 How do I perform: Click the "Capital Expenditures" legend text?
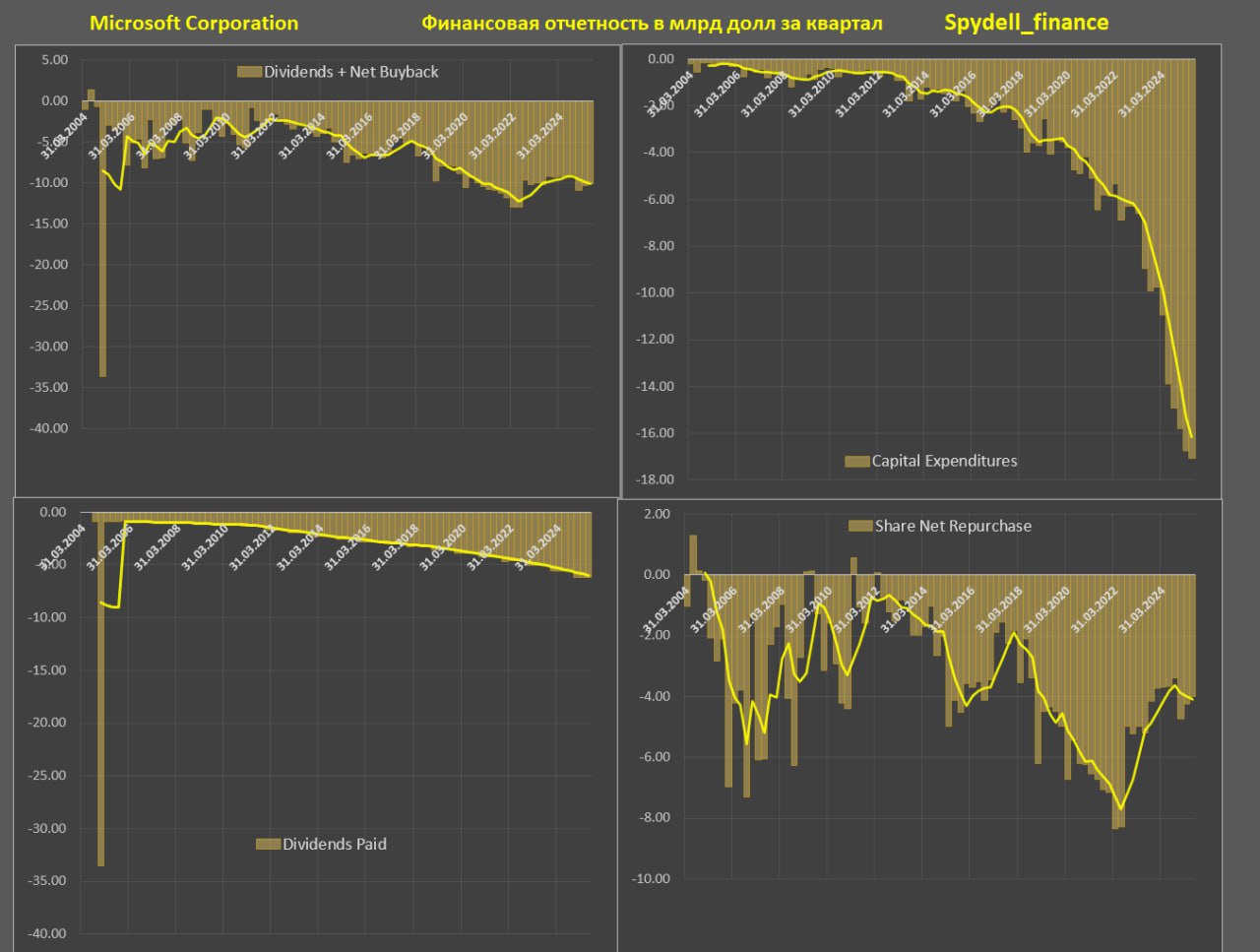(x=944, y=461)
